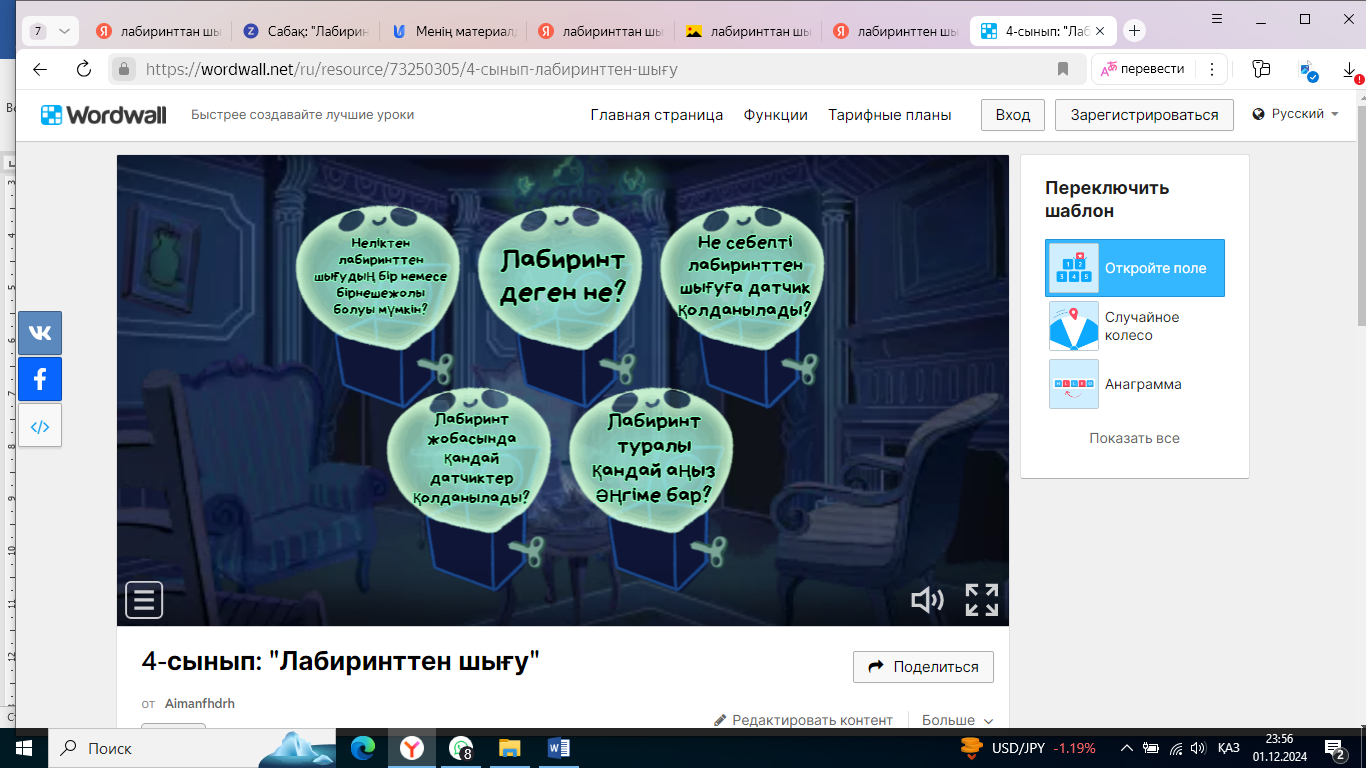The height and width of the screenshot is (768, 1366).
Task: Open Windows Start menu
Action: pos(23,748)
